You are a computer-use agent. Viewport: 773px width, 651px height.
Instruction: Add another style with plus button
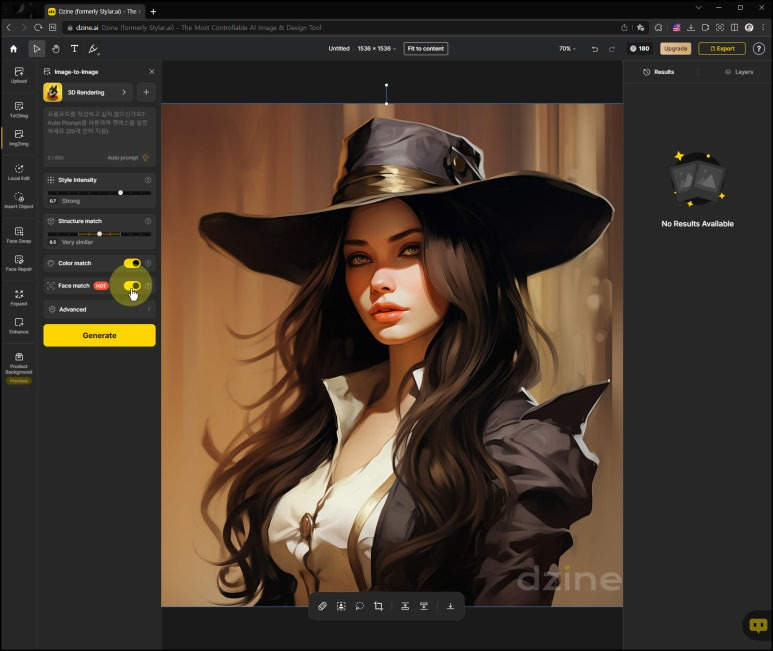(x=146, y=92)
